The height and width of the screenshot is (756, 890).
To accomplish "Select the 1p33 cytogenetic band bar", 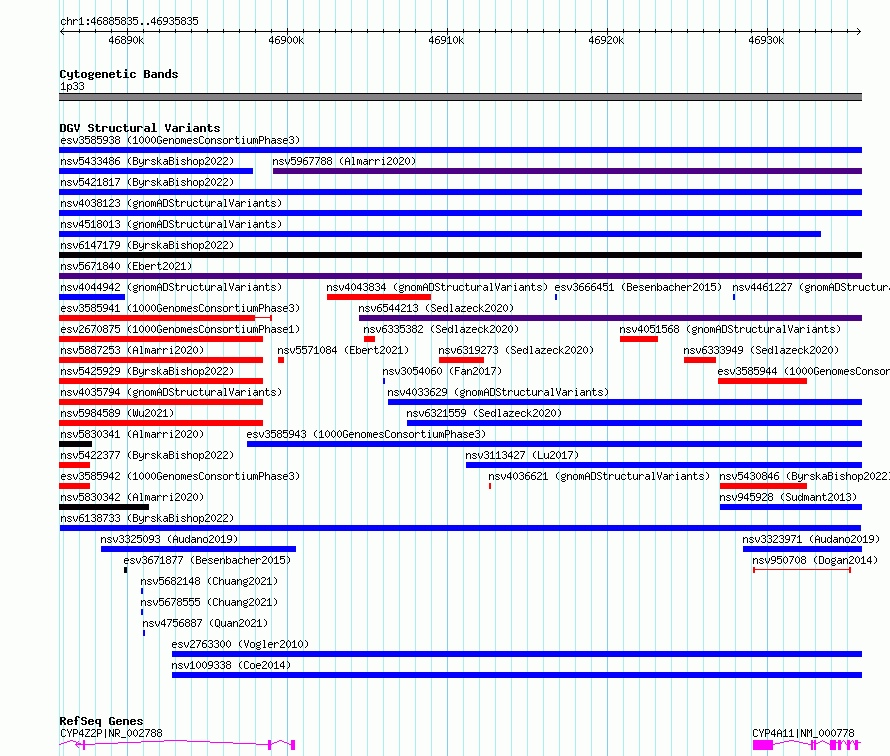I will coord(460,97).
